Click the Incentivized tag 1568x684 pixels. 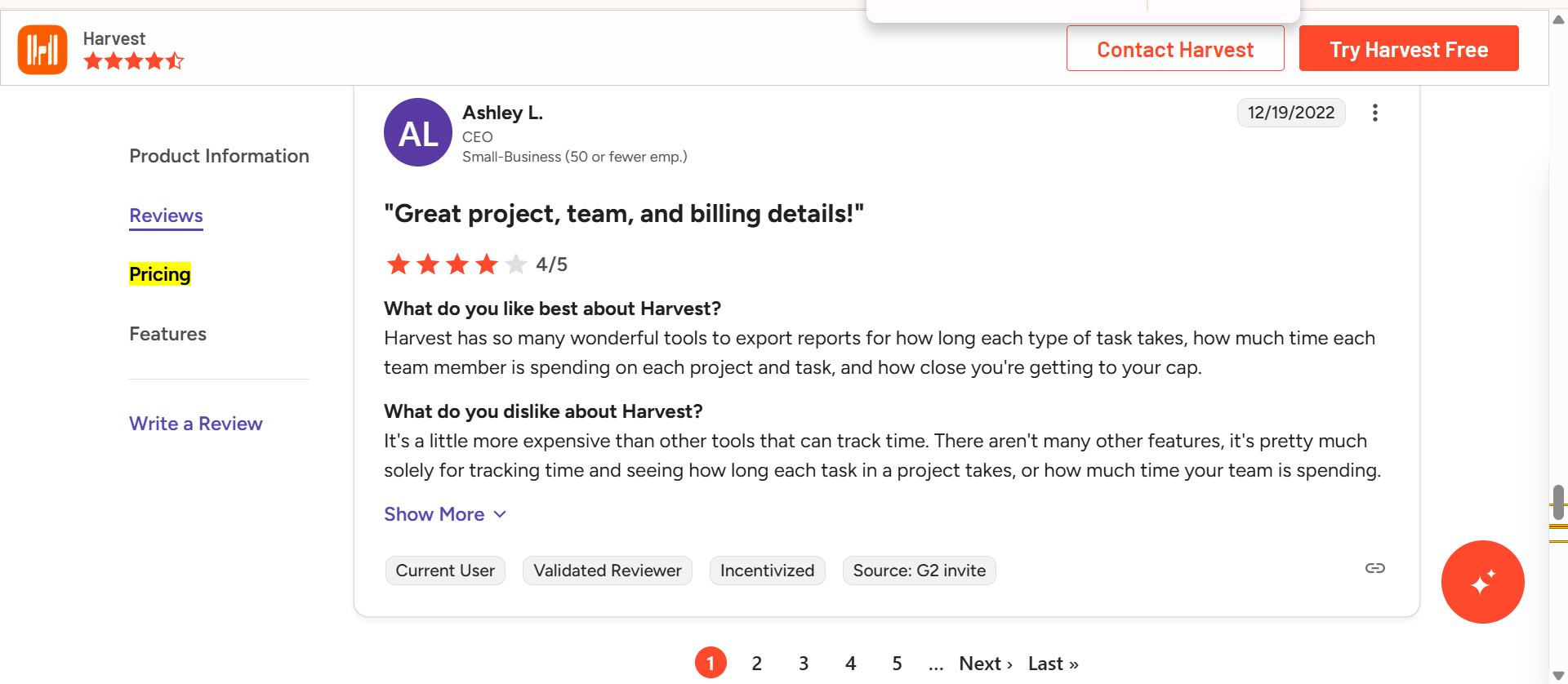(x=767, y=571)
